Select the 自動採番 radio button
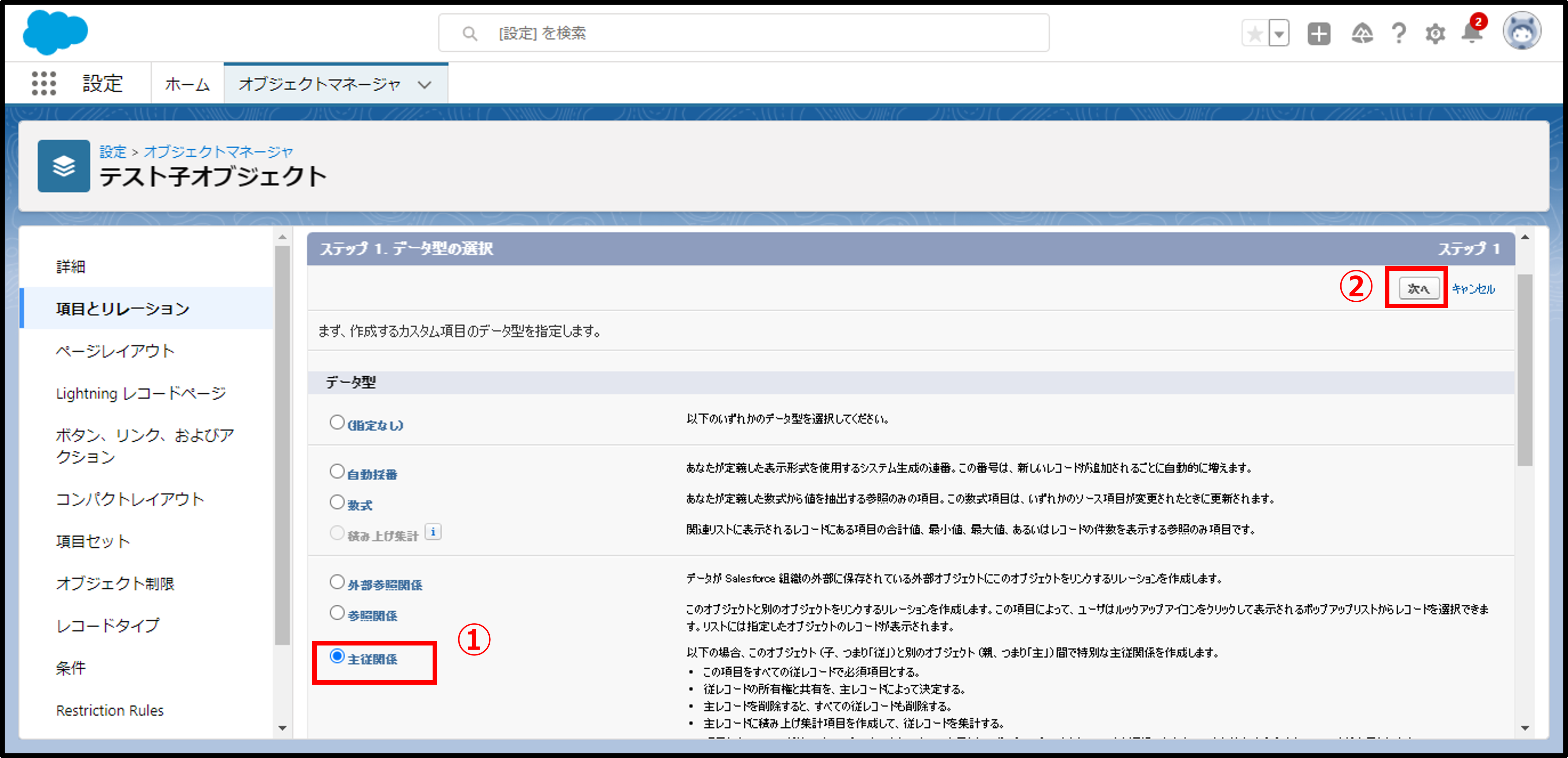 click(337, 472)
